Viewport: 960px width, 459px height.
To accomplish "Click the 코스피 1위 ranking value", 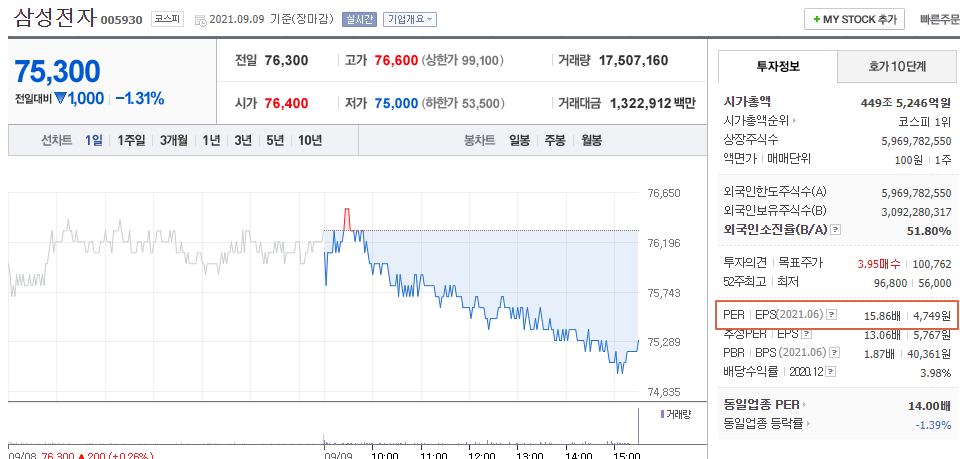I will pos(925,121).
